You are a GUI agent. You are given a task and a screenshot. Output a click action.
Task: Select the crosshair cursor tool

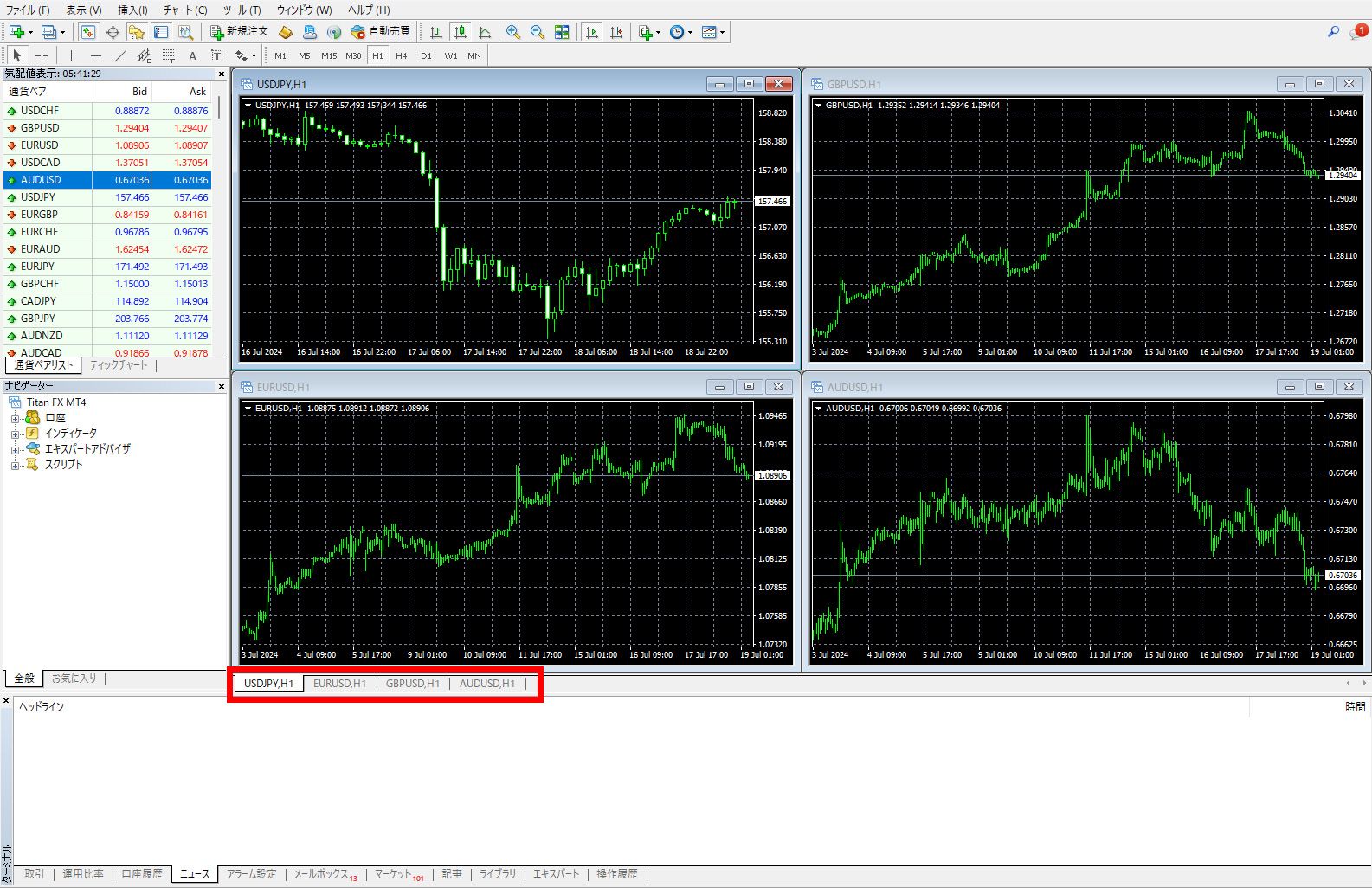click(42, 55)
